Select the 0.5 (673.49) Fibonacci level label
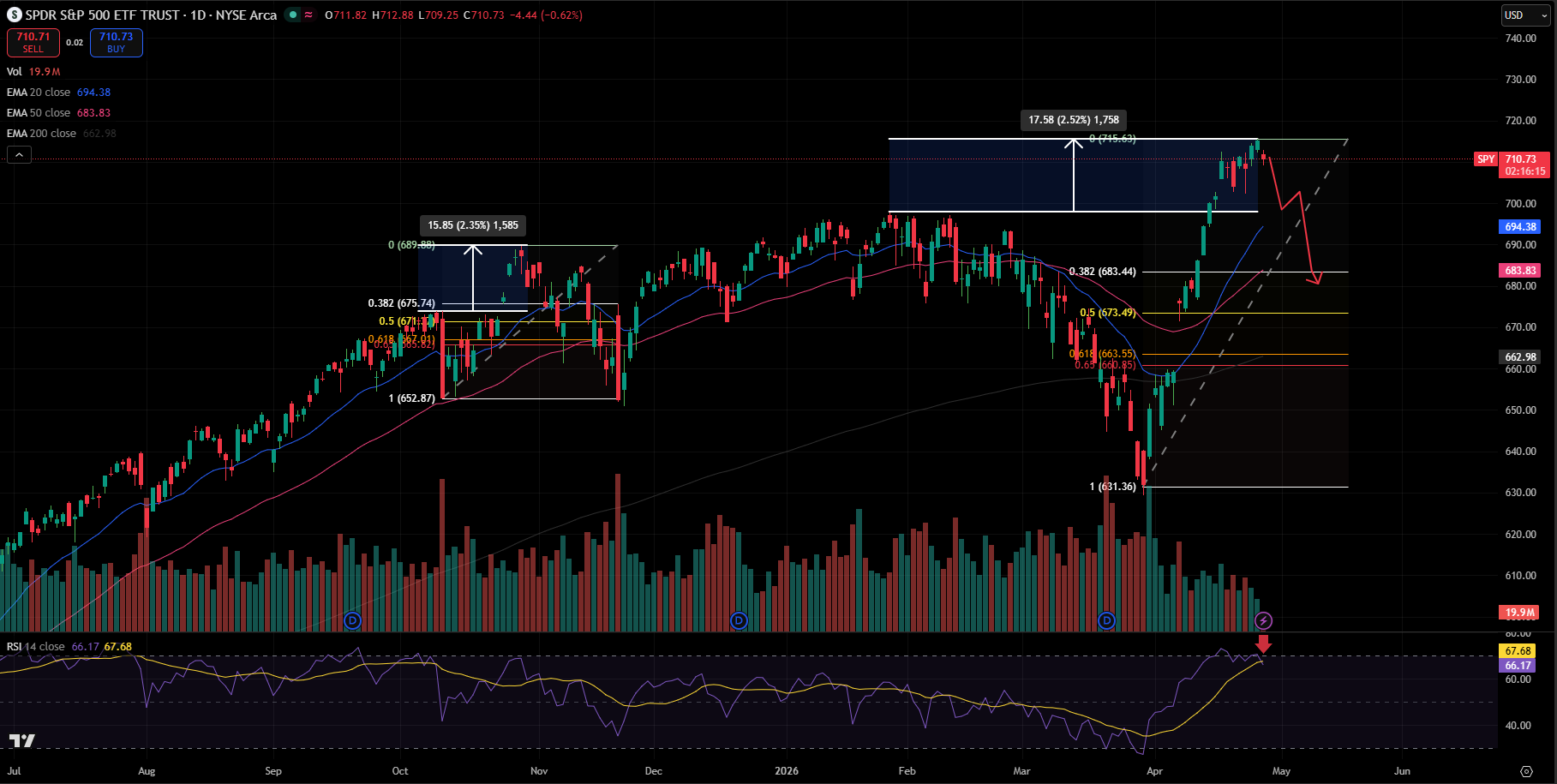This screenshot has width=1557, height=784. (1108, 313)
